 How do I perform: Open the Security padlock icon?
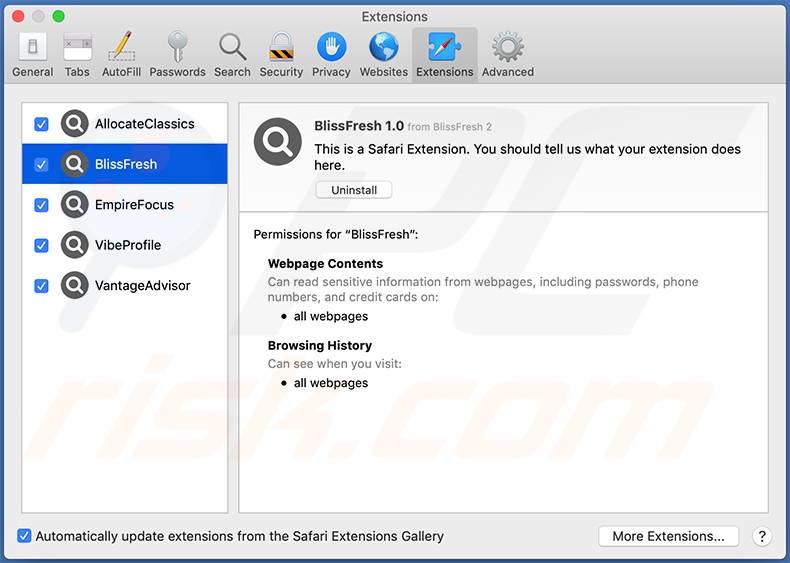point(281,47)
